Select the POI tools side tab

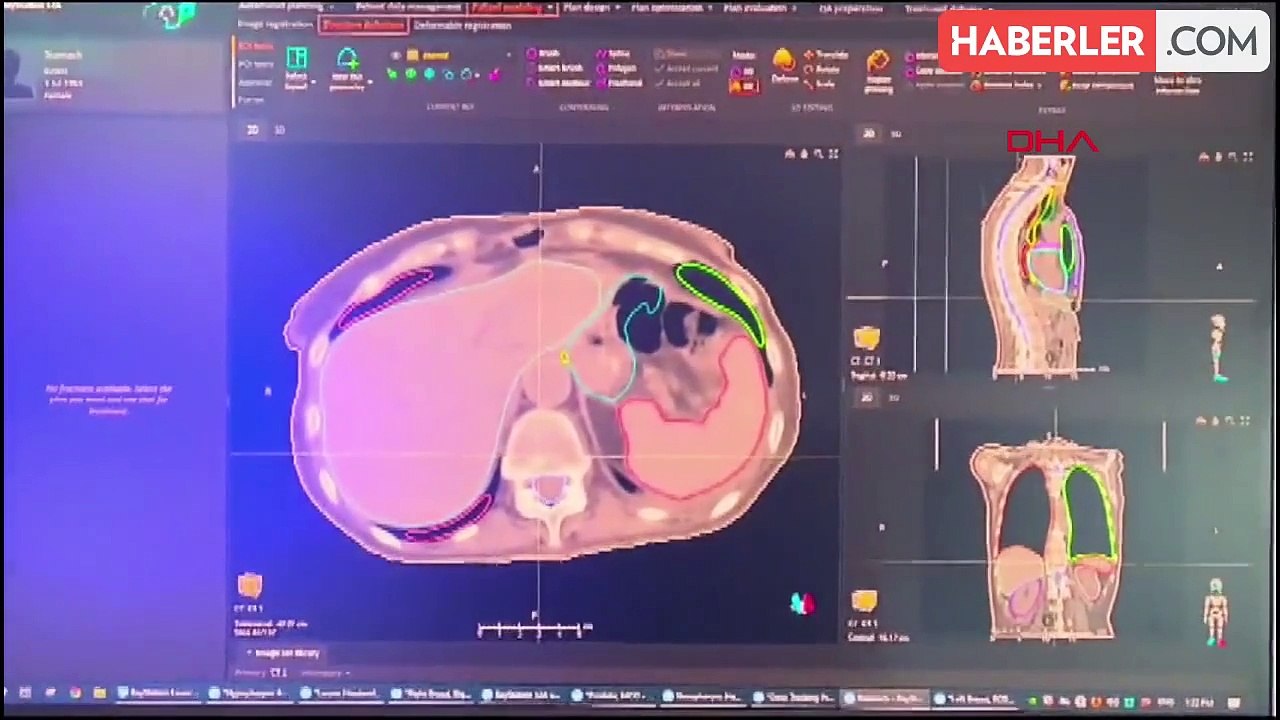pos(256,65)
